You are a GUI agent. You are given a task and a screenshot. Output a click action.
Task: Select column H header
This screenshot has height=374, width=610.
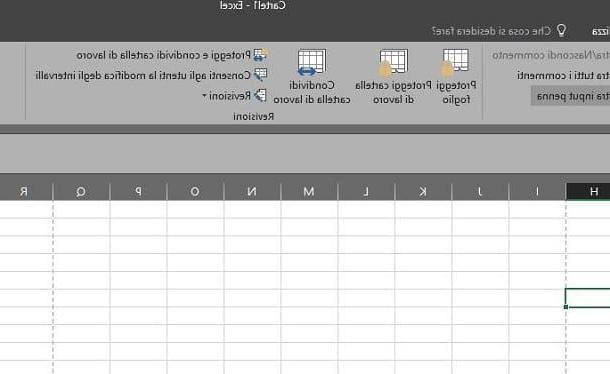[x=588, y=191]
